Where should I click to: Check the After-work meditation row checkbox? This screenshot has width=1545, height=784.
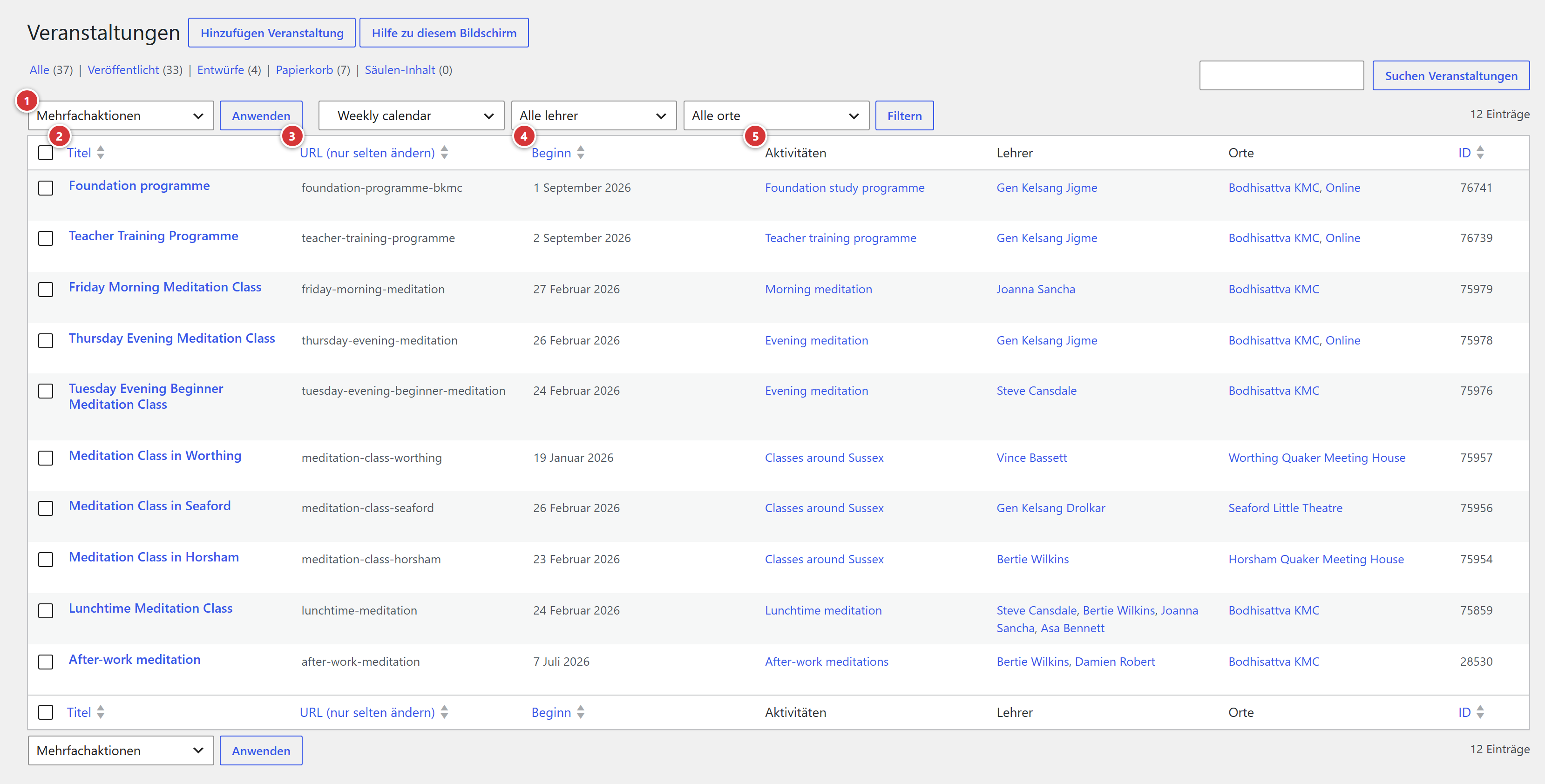click(46, 662)
